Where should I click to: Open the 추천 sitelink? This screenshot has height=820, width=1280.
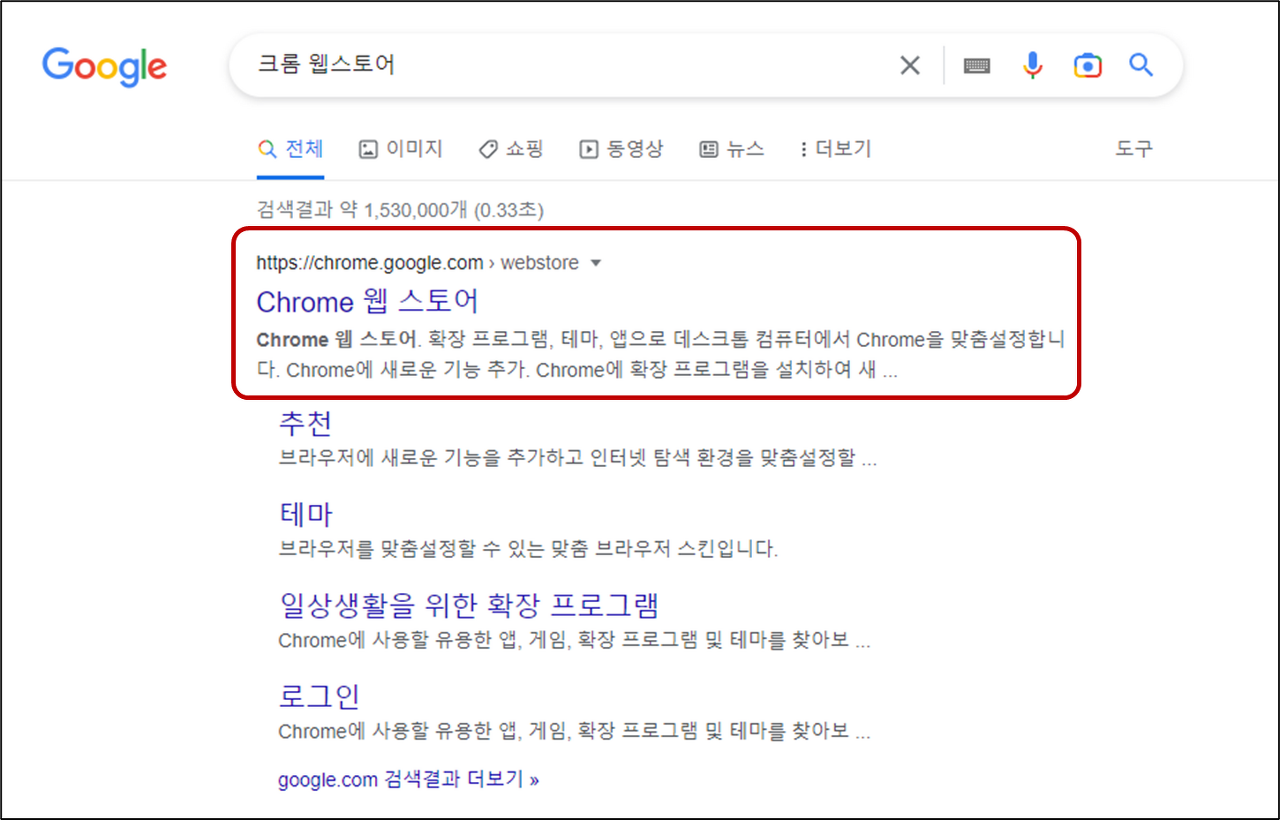click(305, 423)
